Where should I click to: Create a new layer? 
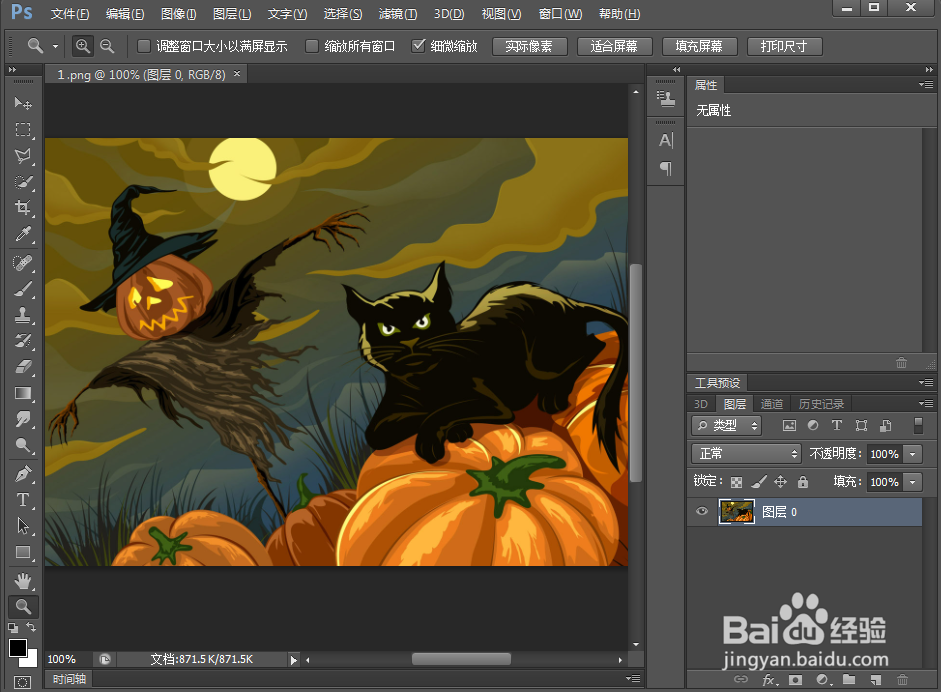coord(876,680)
